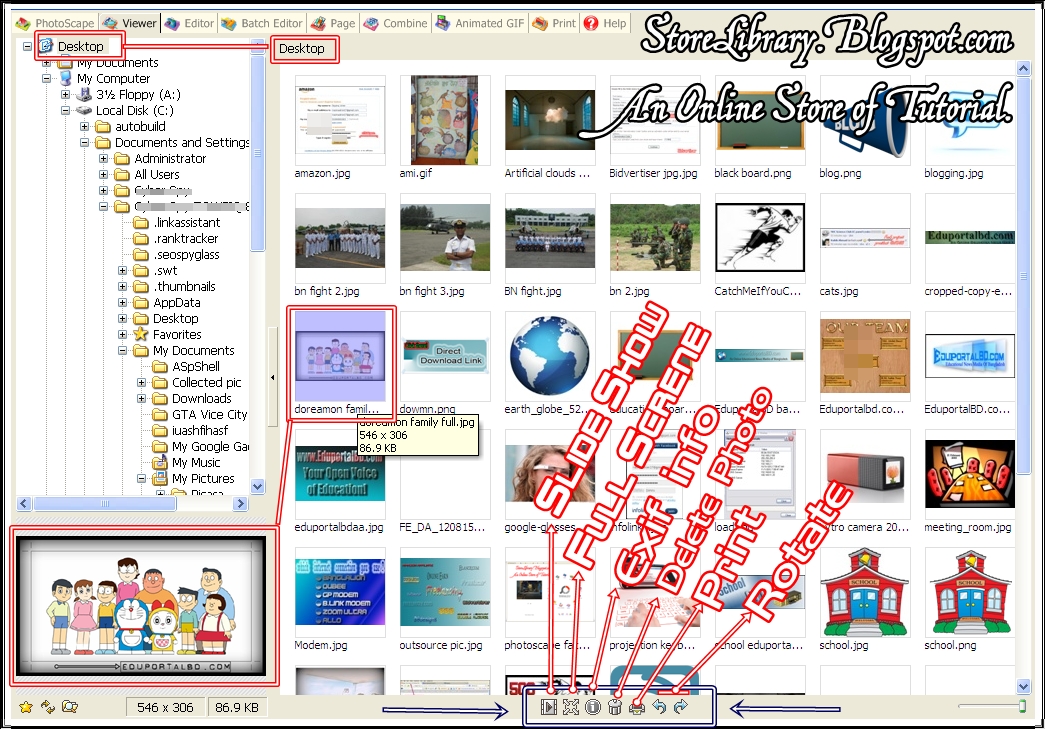The height and width of the screenshot is (729, 1045).
Task: Click the folder explorer icon in status bar
Action: coord(69,707)
